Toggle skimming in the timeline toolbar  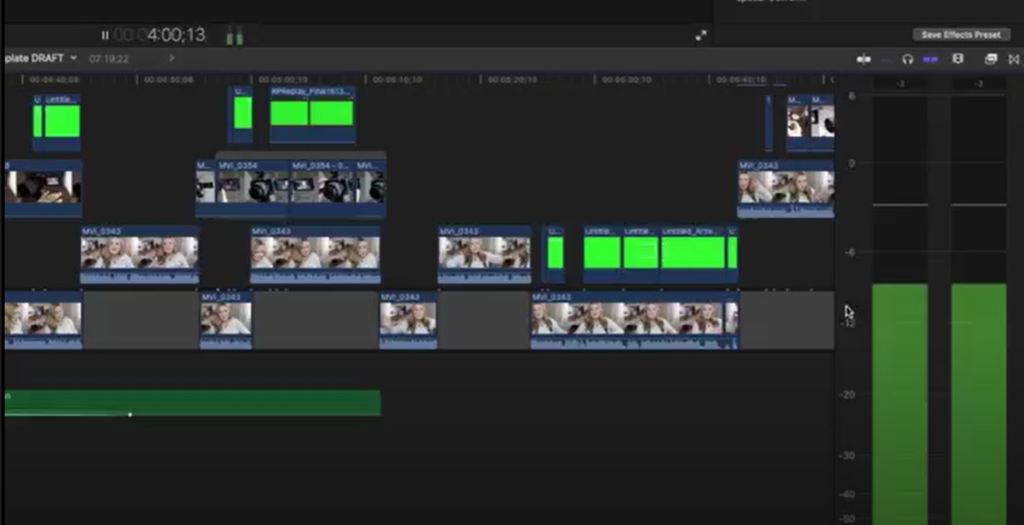pos(863,59)
